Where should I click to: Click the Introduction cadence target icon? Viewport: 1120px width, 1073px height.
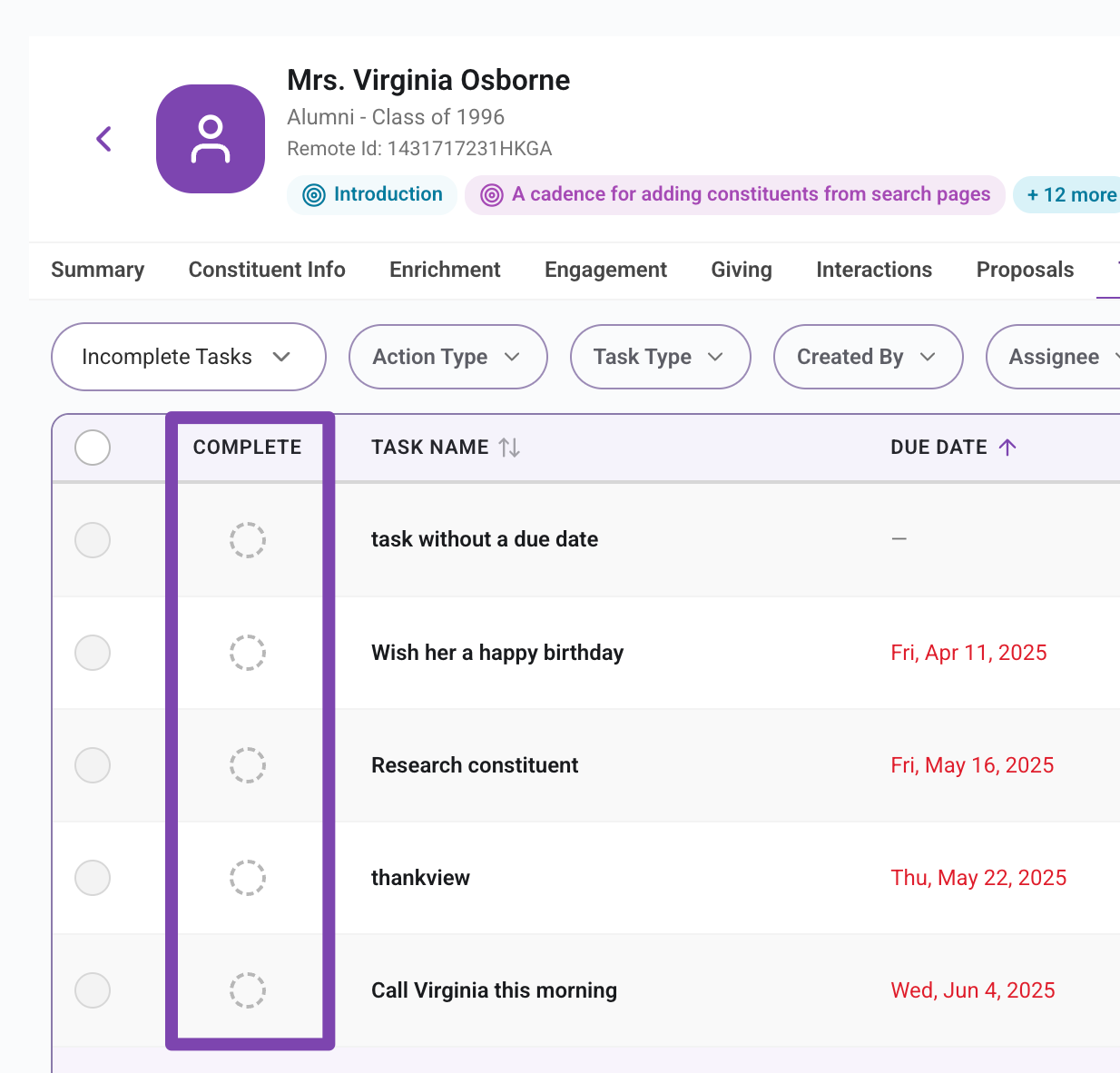coord(314,195)
